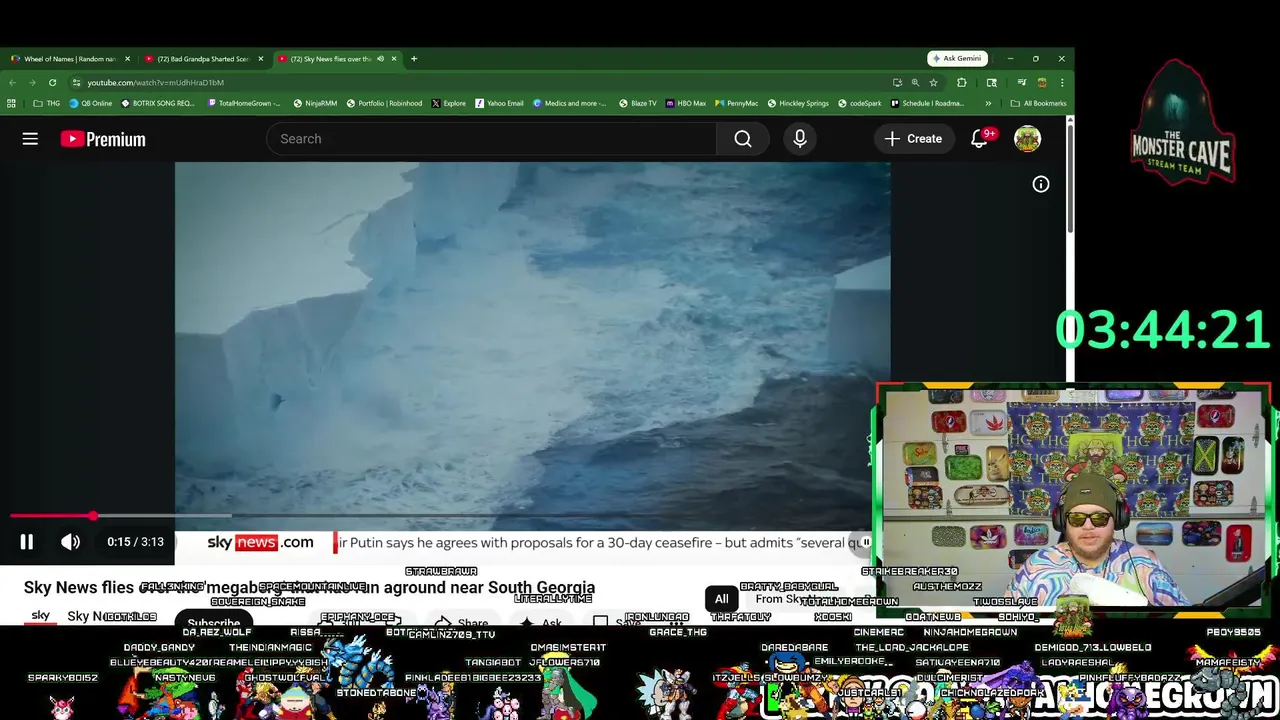
Task: Click the youtube.com address bar
Action: coord(480,83)
